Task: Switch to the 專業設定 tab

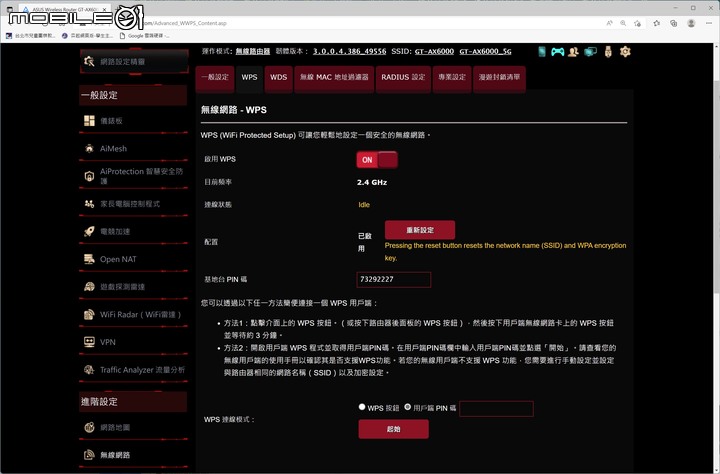Action: pos(452,78)
